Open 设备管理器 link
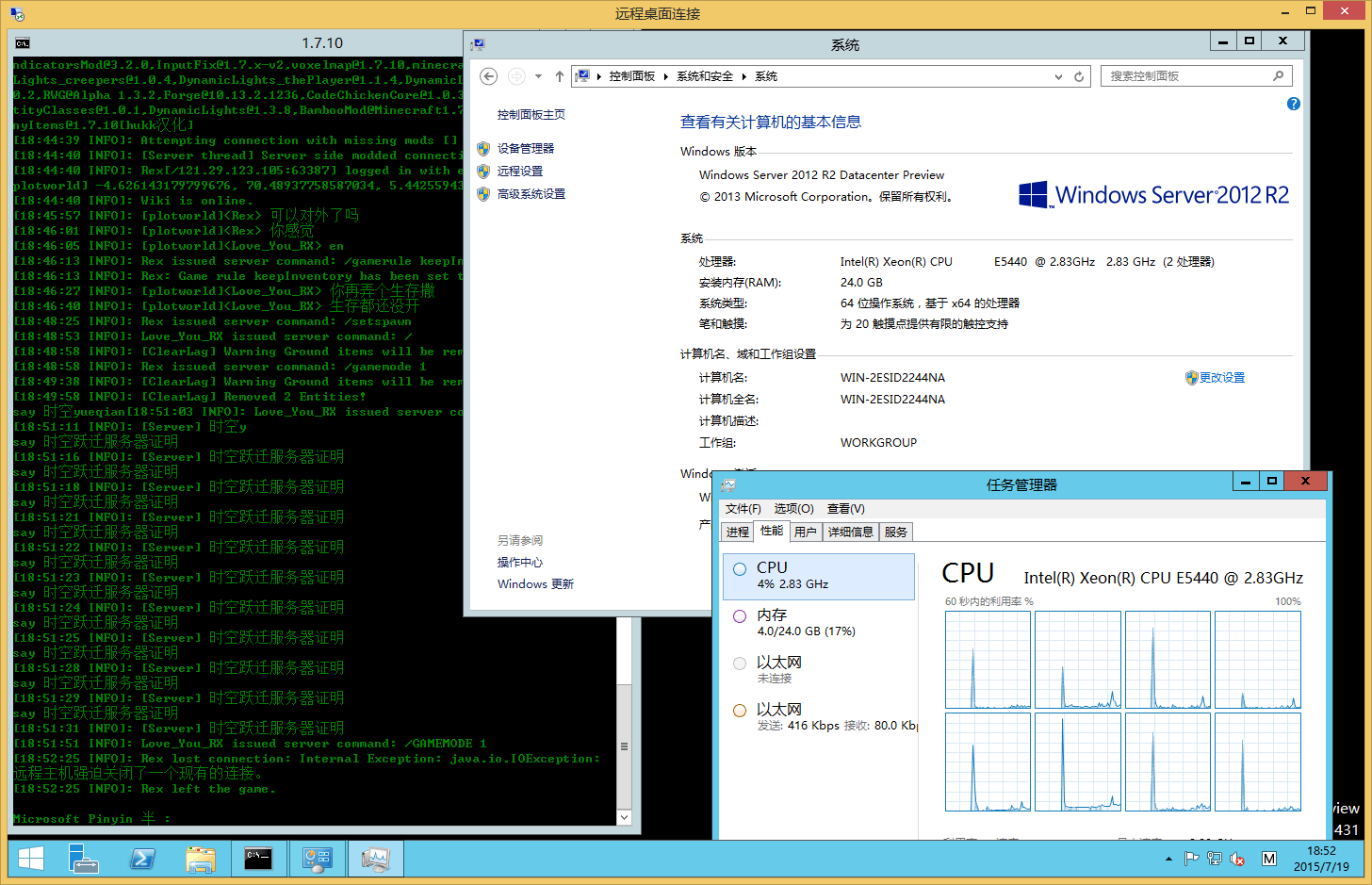Viewport: 1372px width, 885px height. point(526,148)
